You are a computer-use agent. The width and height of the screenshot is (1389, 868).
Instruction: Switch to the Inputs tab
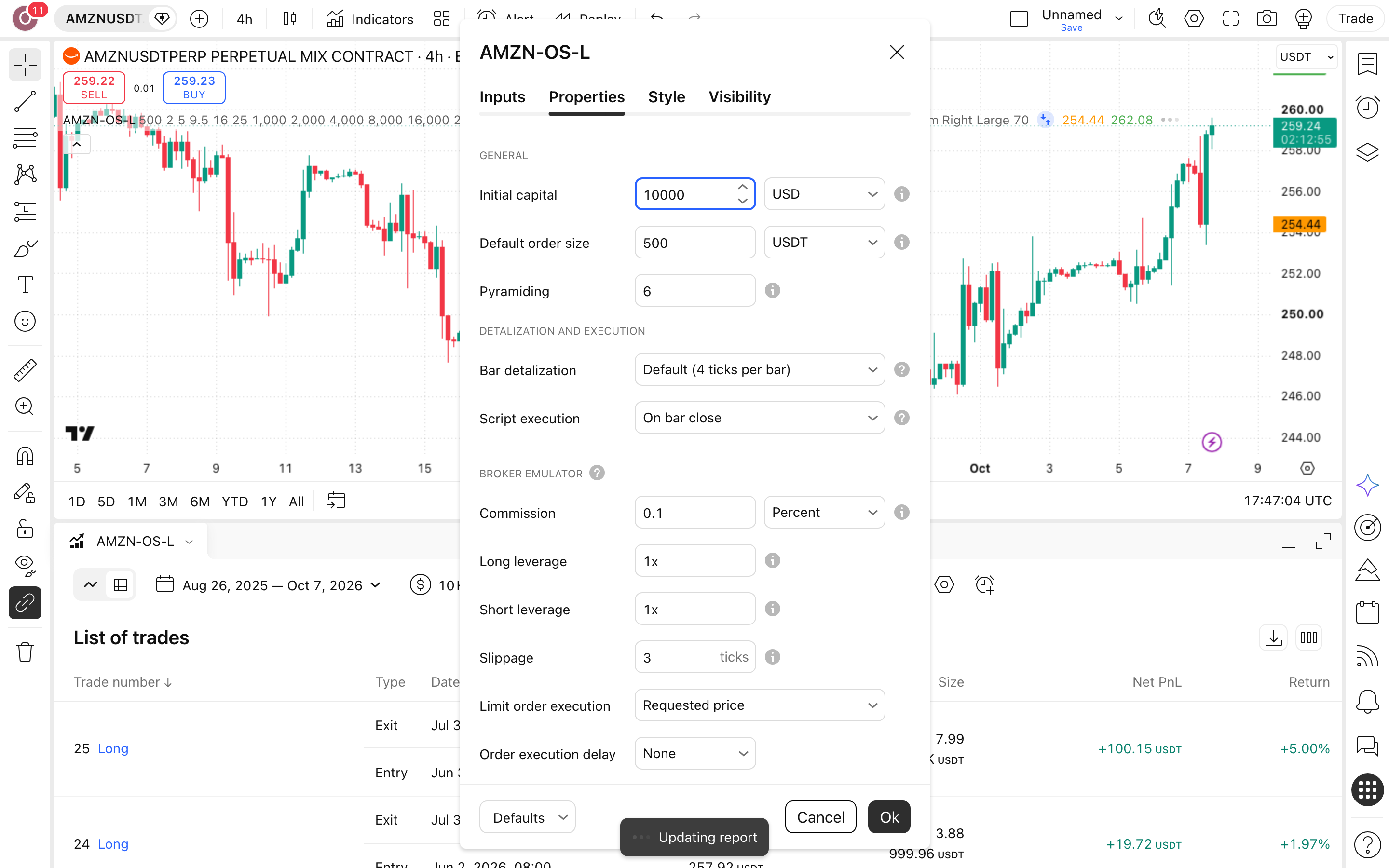pyautogui.click(x=502, y=96)
